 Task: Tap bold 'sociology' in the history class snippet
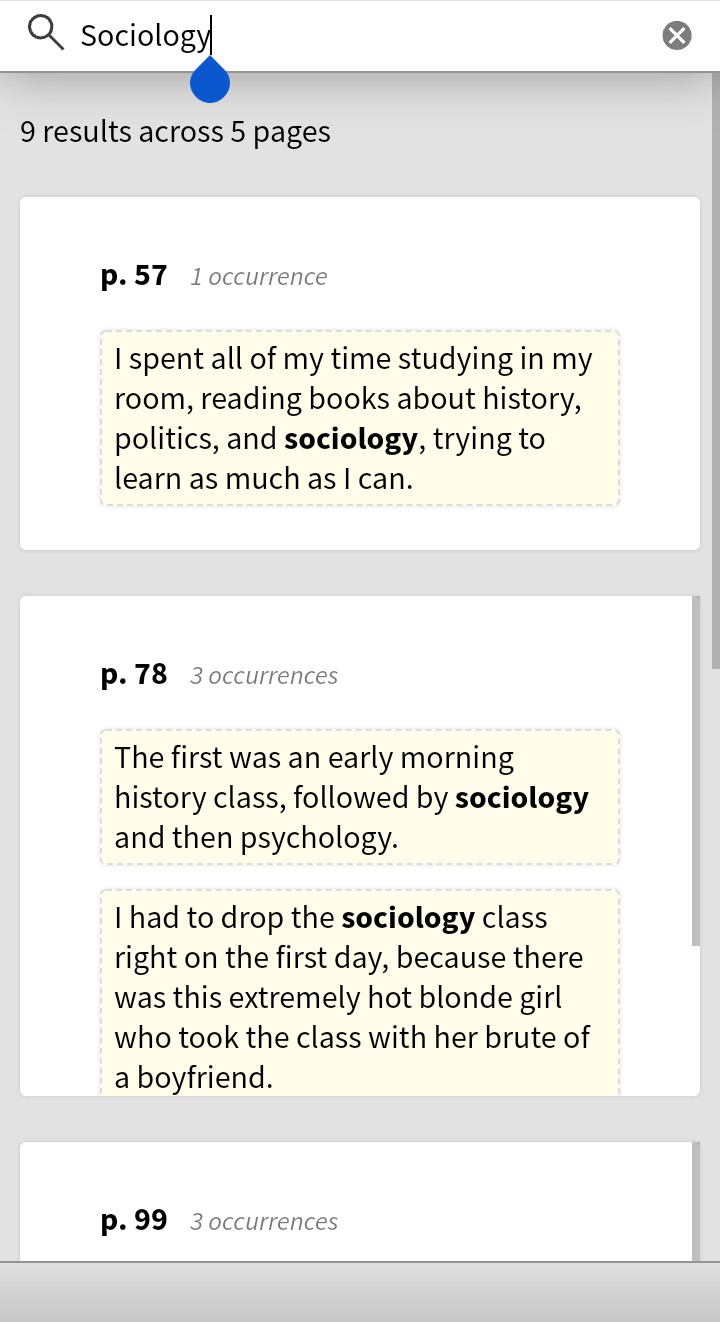(522, 798)
